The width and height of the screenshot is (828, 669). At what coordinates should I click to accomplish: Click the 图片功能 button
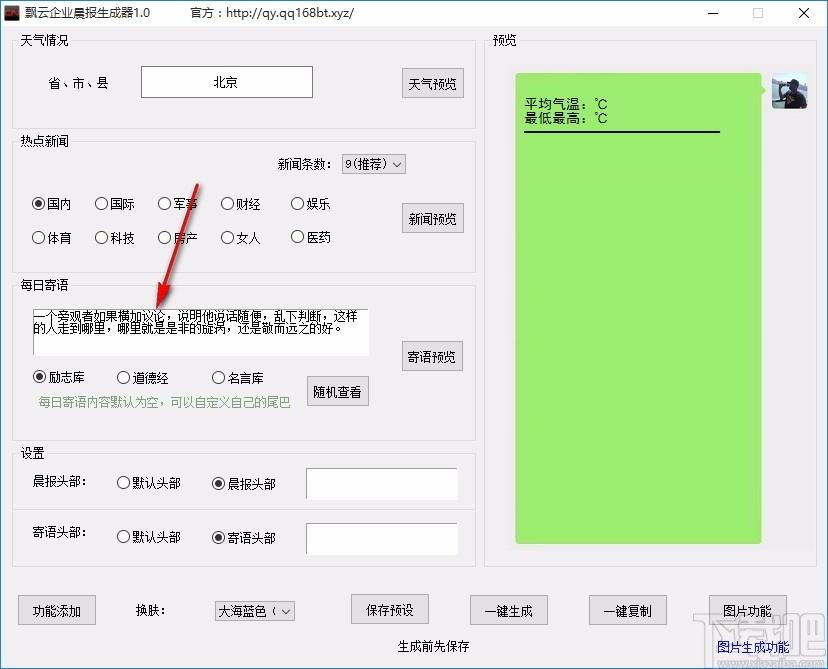pos(747,610)
